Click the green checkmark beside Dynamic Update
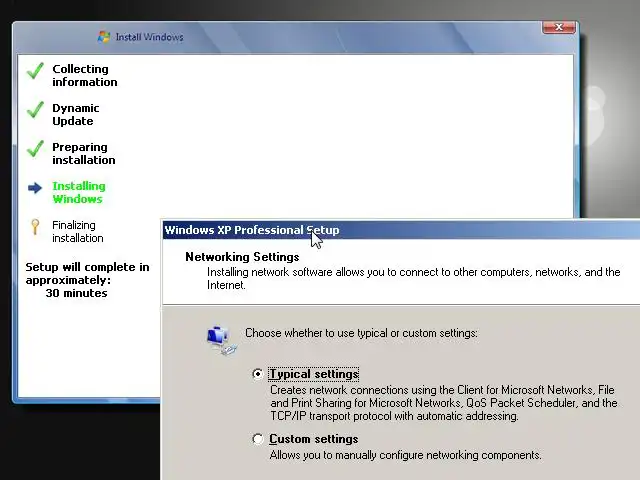Image resolution: width=640 pixels, height=480 pixels. [36, 110]
